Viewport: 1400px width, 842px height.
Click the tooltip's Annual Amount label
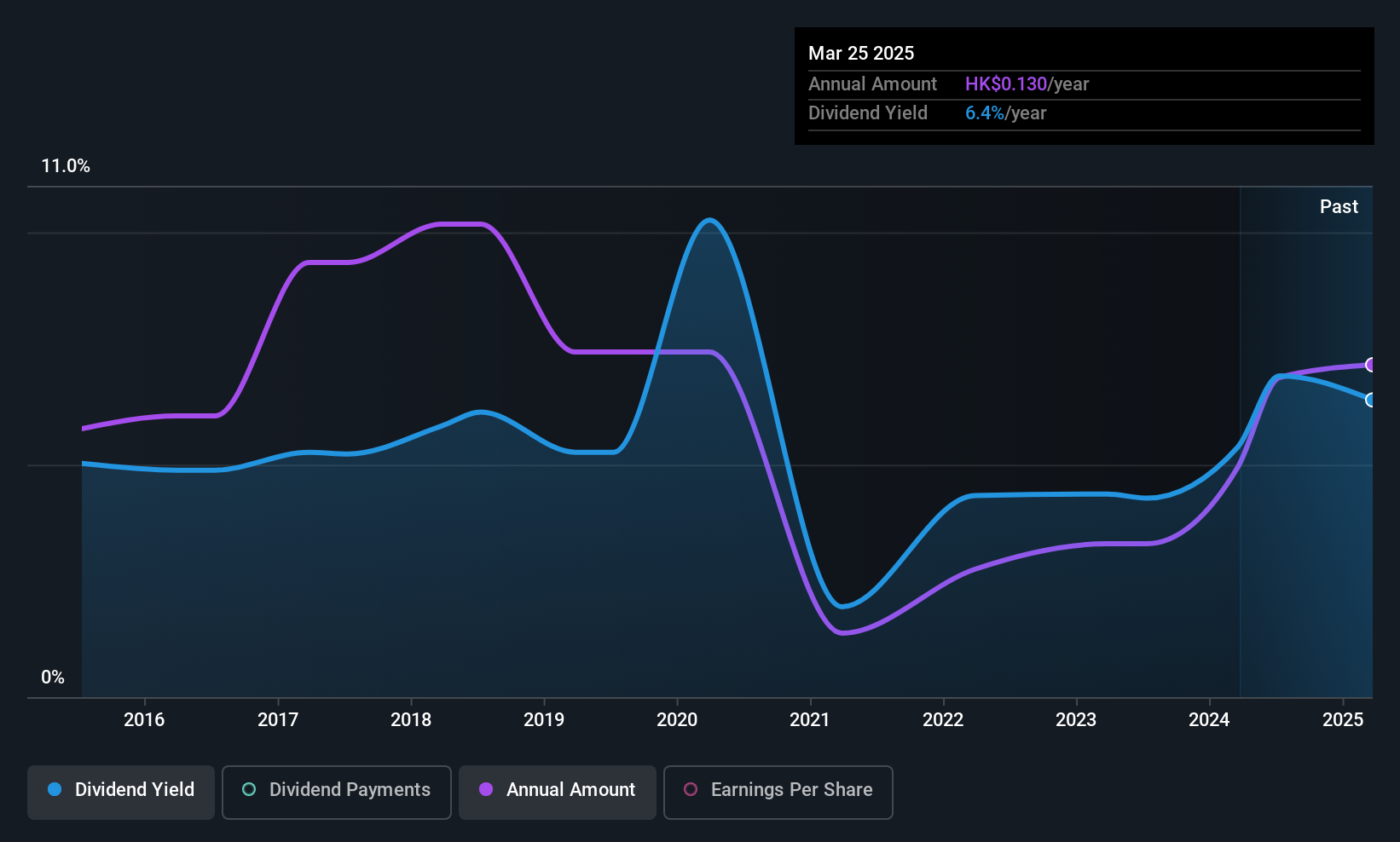[x=872, y=84]
